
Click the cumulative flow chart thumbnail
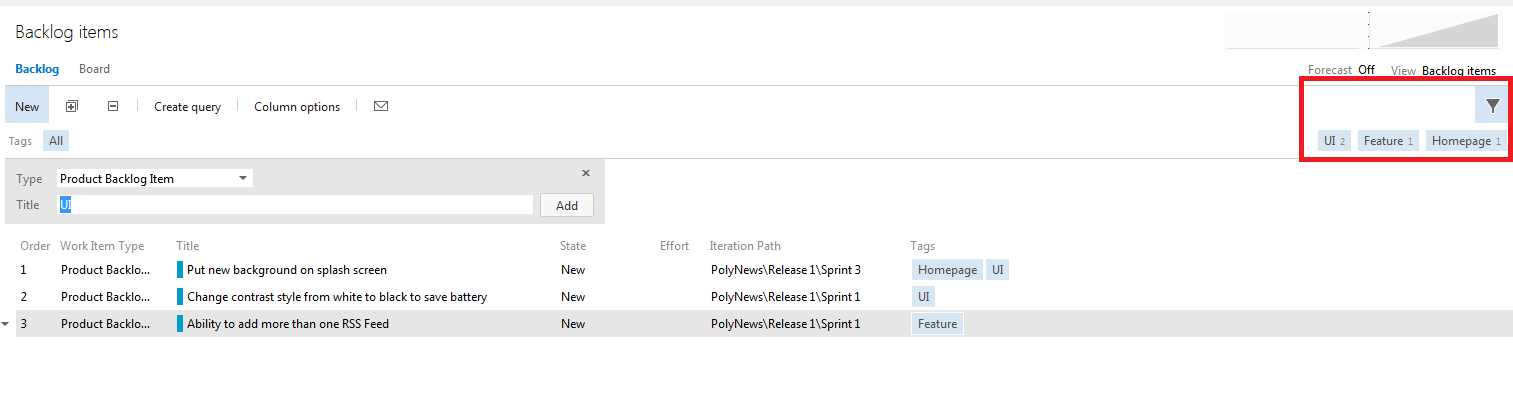[x=1434, y=30]
